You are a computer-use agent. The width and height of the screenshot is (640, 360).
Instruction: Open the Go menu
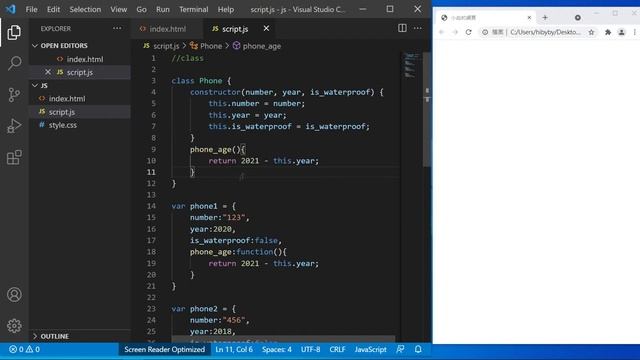tap(141, 9)
